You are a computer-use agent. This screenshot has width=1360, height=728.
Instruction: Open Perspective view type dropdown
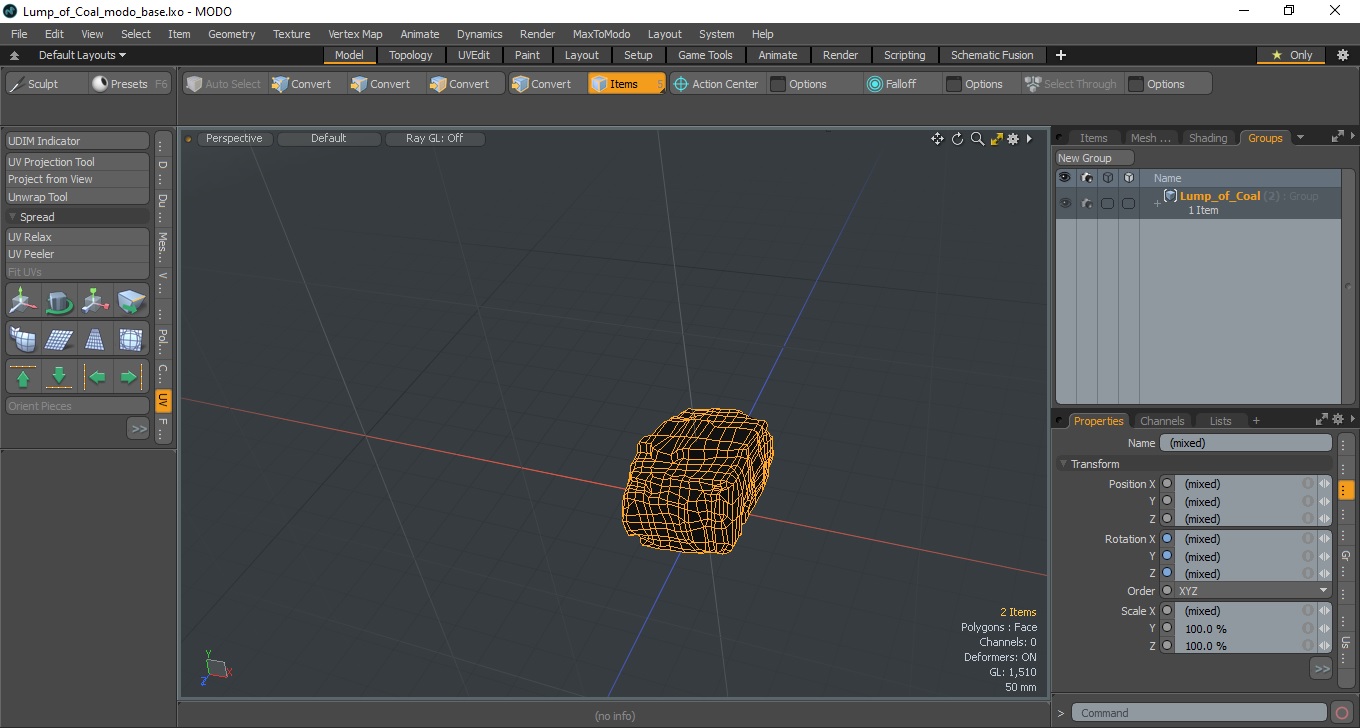(x=234, y=139)
